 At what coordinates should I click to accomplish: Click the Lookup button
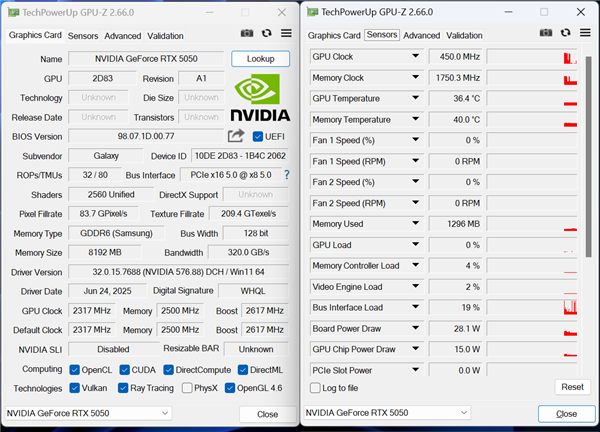pyautogui.click(x=260, y=59)
